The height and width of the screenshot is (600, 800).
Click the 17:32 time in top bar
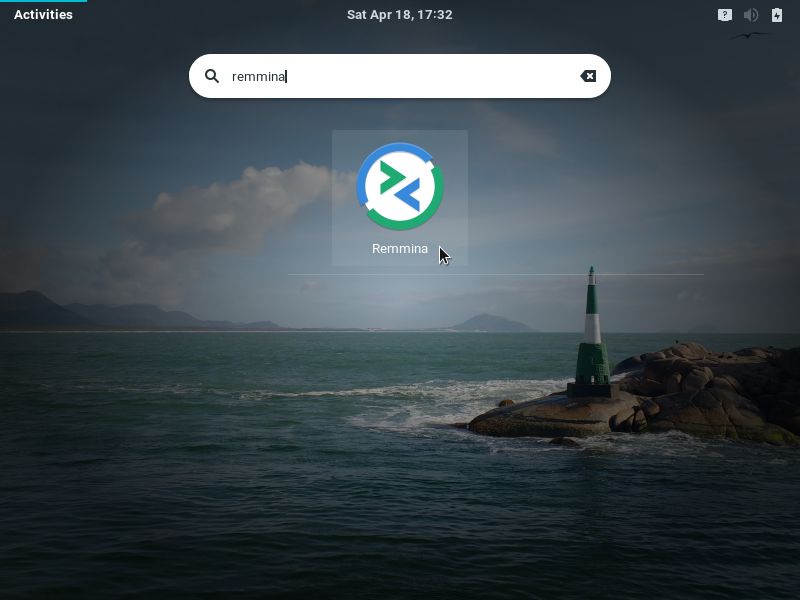[436, 15]
